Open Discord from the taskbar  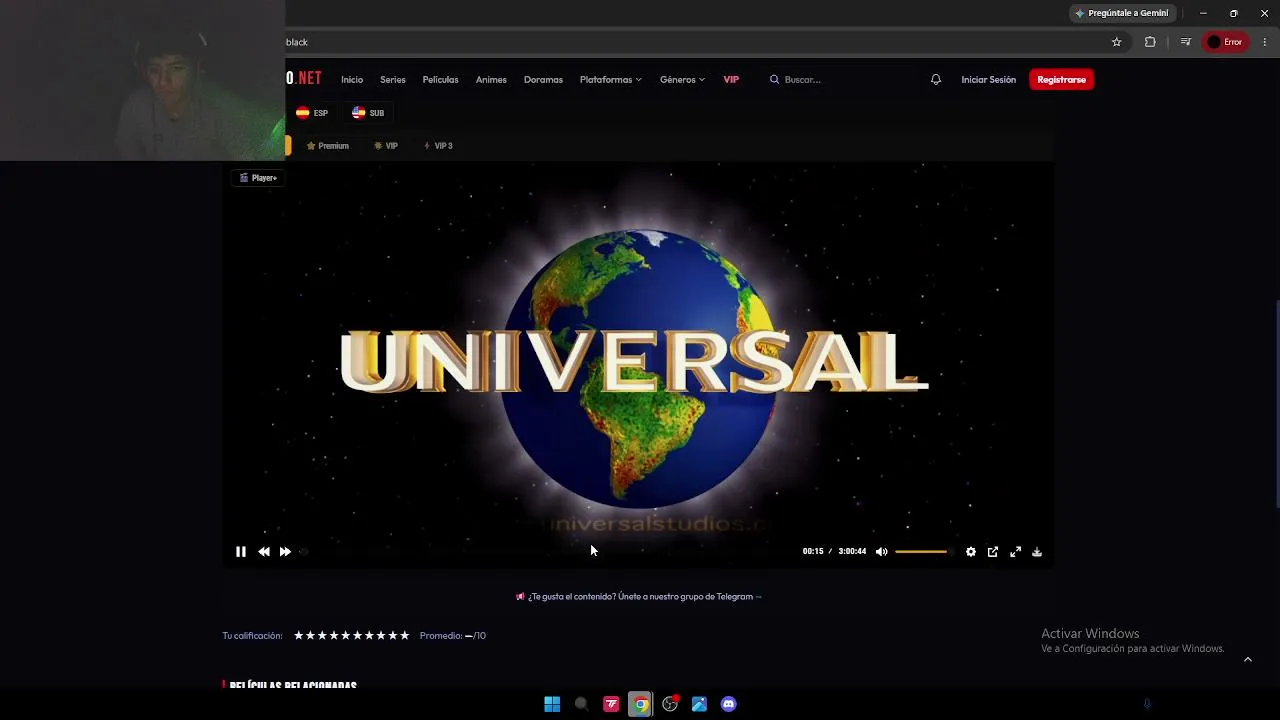pos(729,704)
